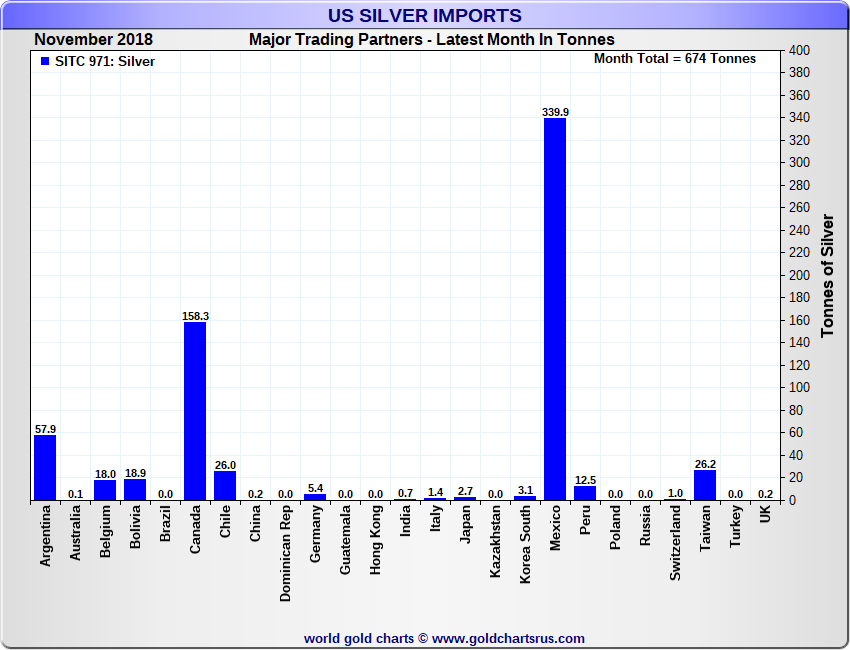Image resolution: width=850 pixels, height=650 pixels.
Task: Open the www.goldchartsrus.com footer link
Action: coord(508,639)
